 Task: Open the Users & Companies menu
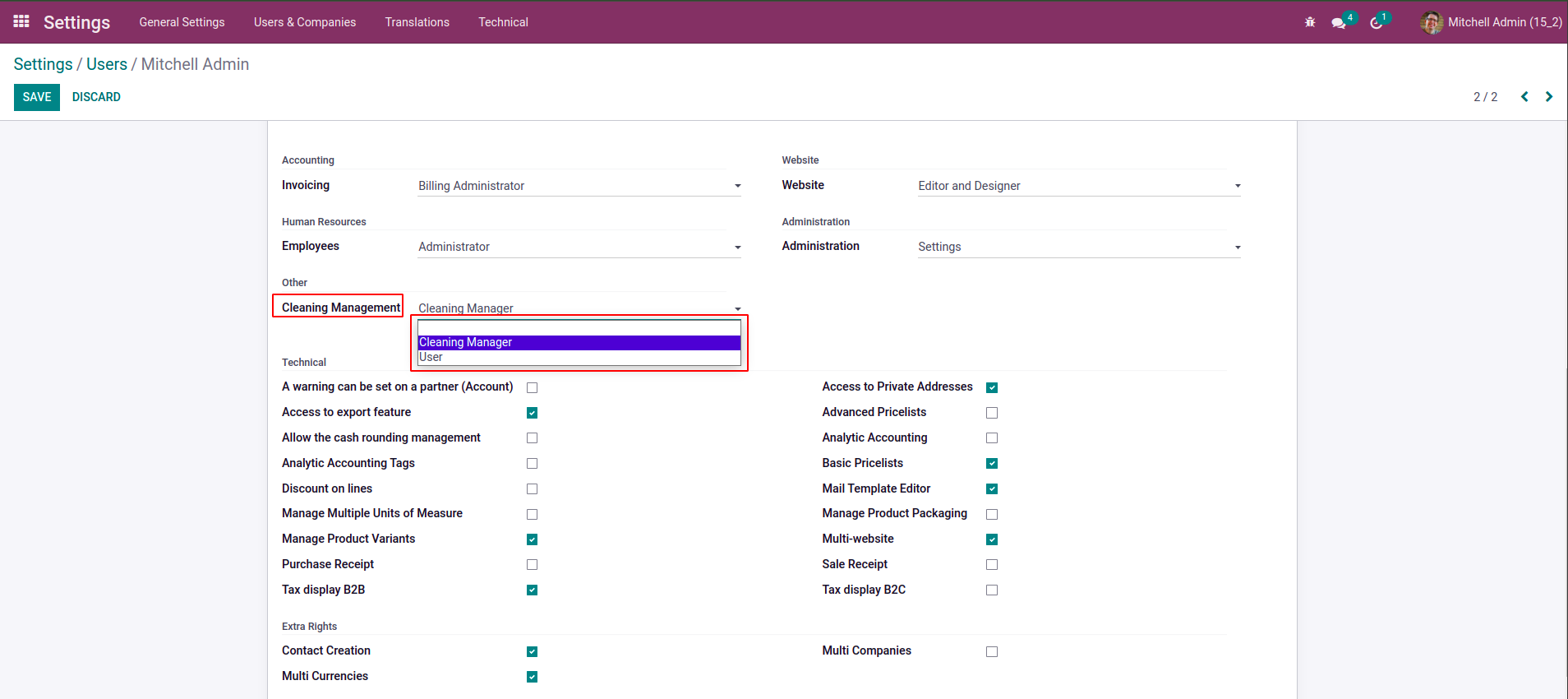coord(304,22)
